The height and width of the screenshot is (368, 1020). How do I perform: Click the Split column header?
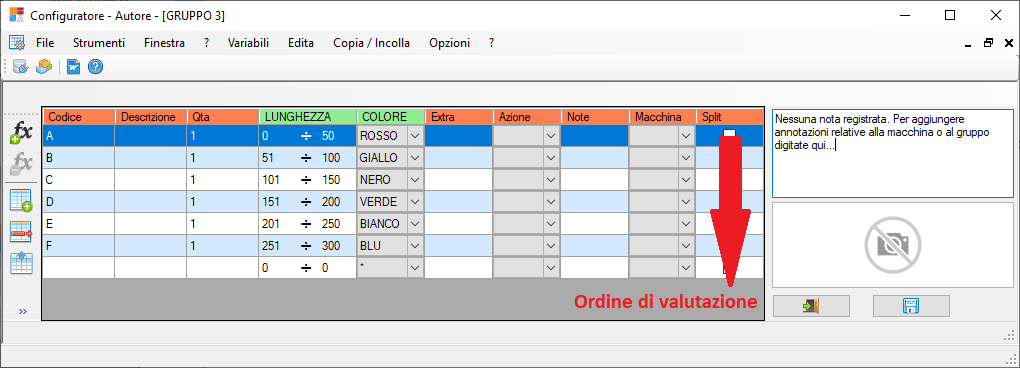pos(729,117)
